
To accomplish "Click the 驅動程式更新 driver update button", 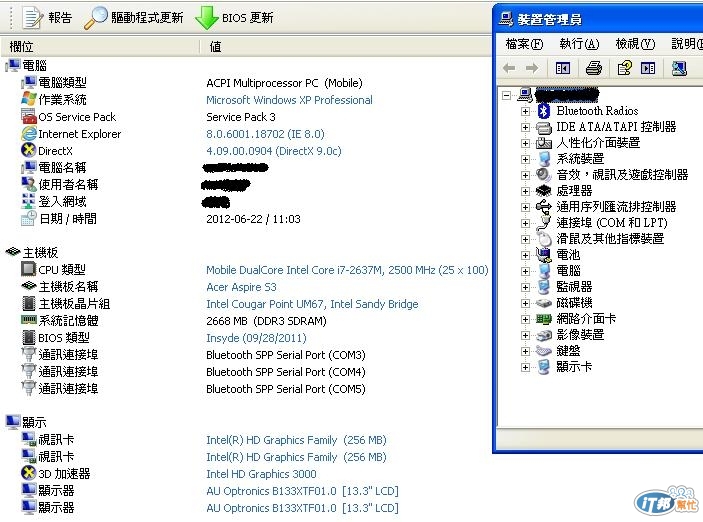I will pos(134,18).
